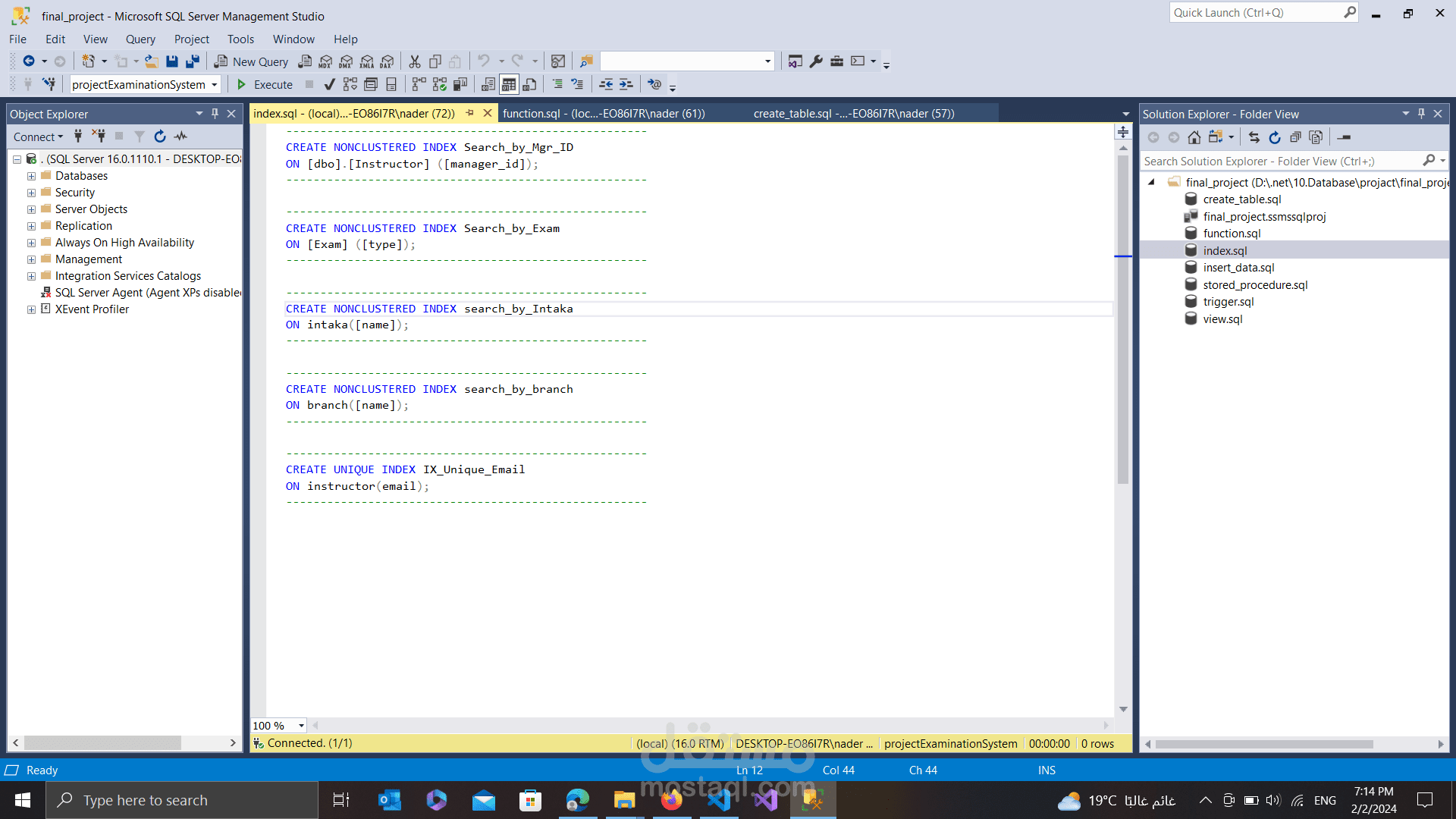Click the Comment Out Selected Lines icon

(x=557, y=84)
